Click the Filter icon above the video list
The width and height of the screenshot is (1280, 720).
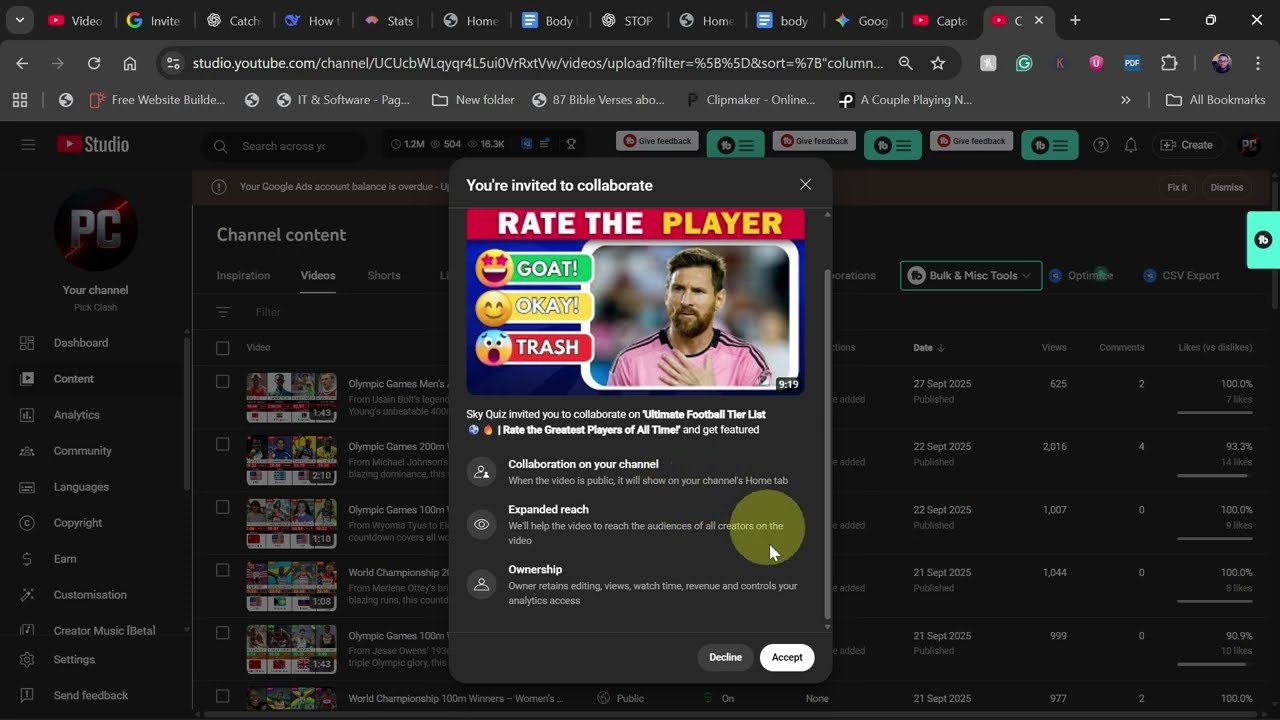pyautogui.click(x=223, y=312)
